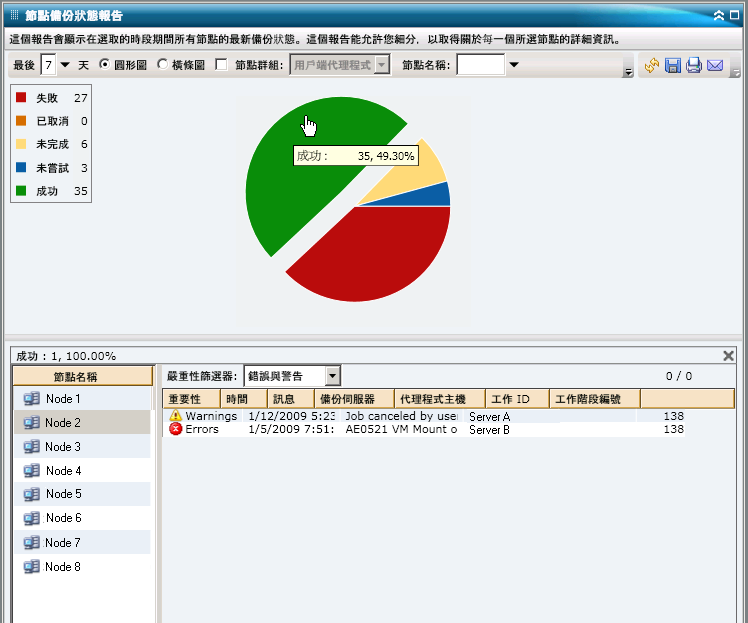Viewport: 748px width, 623px height.
Task: Click the Node 8 computer icon
Action: (x=31, y=566)
